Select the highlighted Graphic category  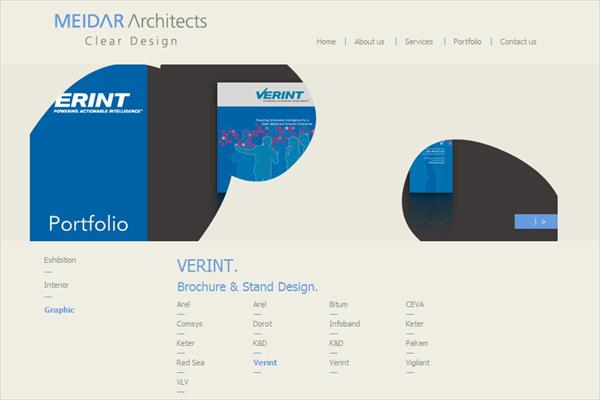coord(59,310)
